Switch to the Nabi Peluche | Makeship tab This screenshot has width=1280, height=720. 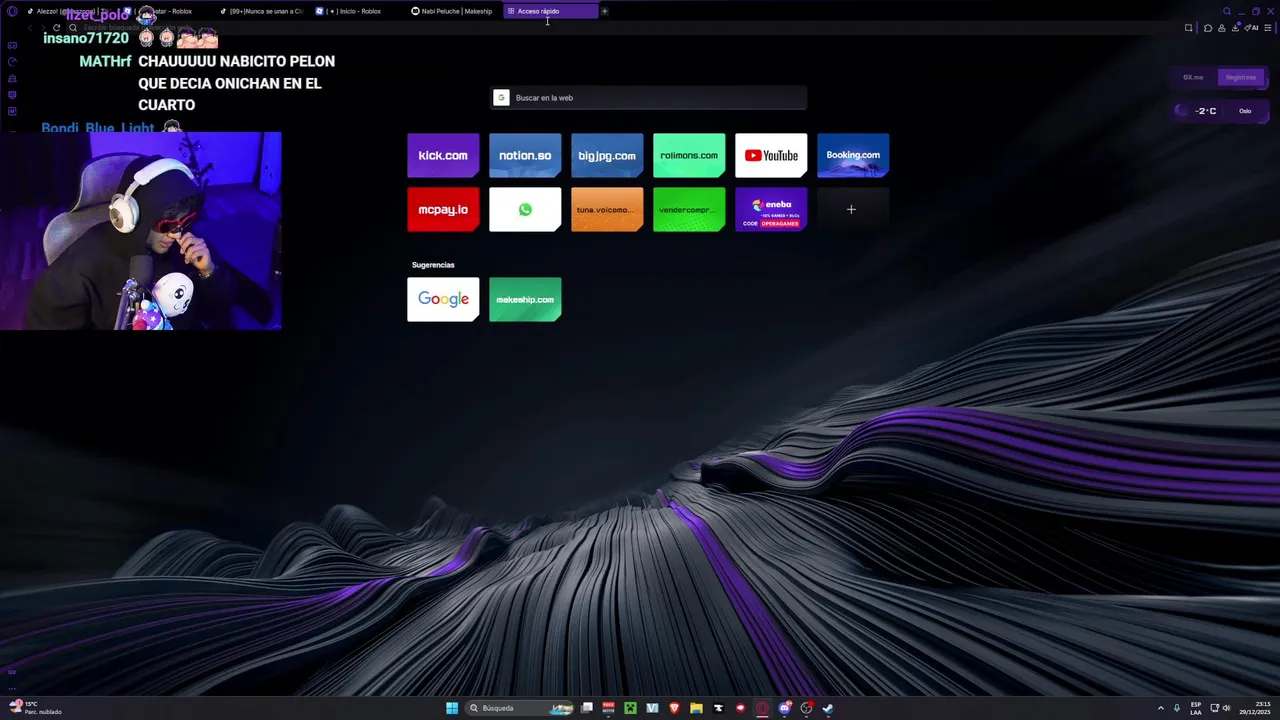tap(453, 11)
